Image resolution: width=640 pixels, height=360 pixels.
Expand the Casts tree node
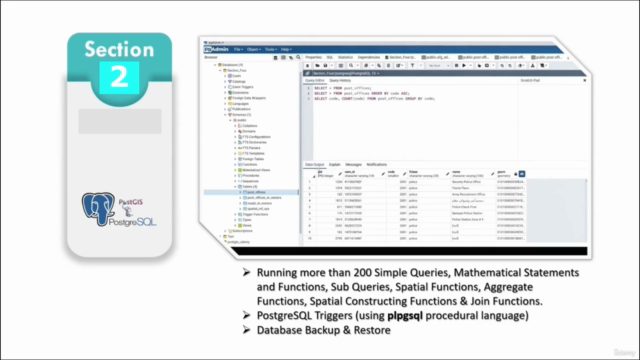(225, 76)
